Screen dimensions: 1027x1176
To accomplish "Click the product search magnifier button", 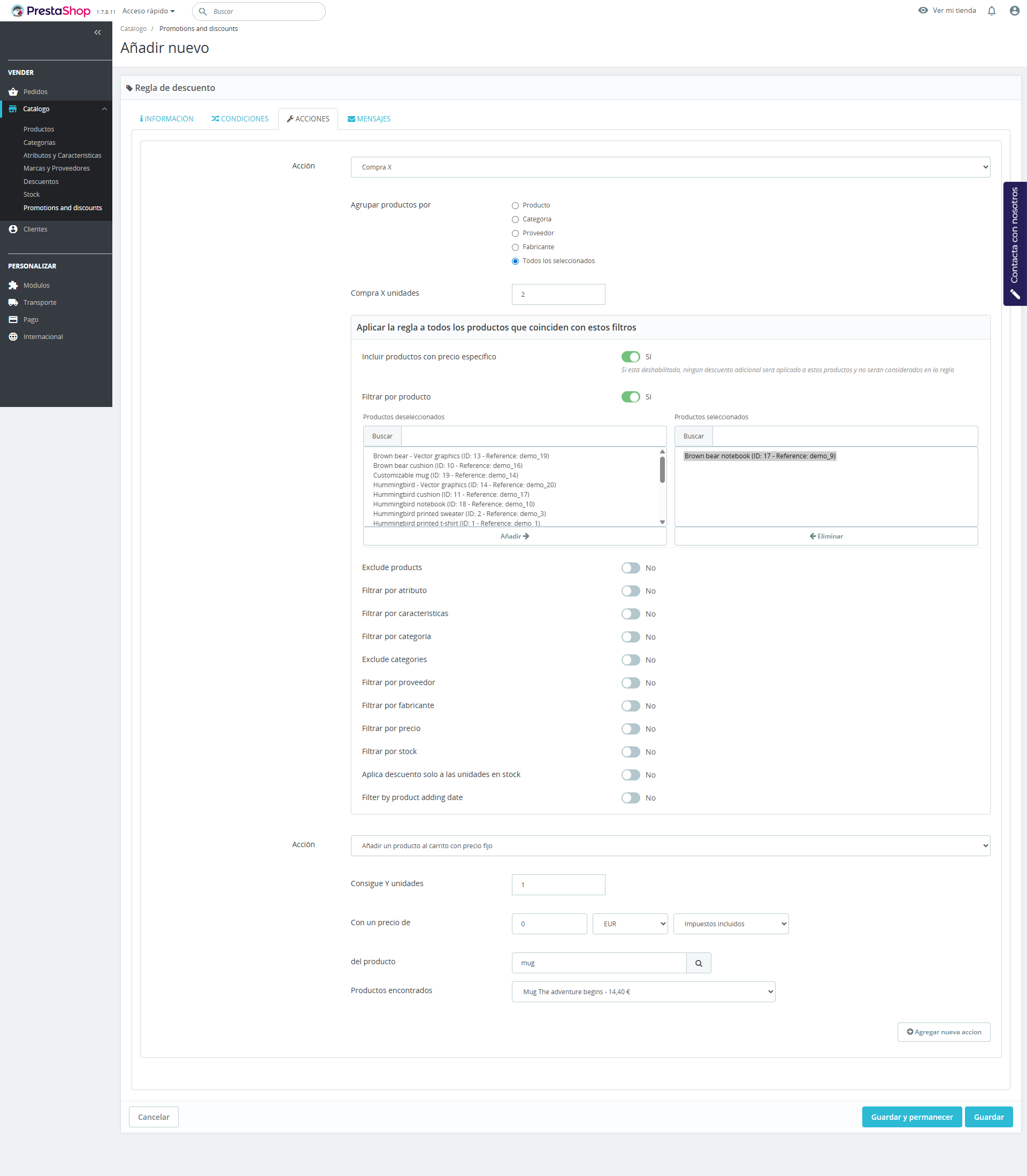I will click(698, 963).
